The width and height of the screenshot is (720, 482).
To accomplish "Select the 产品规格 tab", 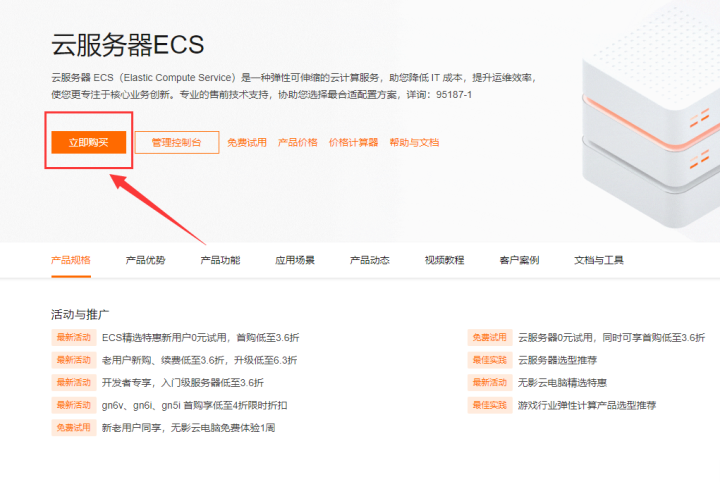I will (x=71, y=260).
